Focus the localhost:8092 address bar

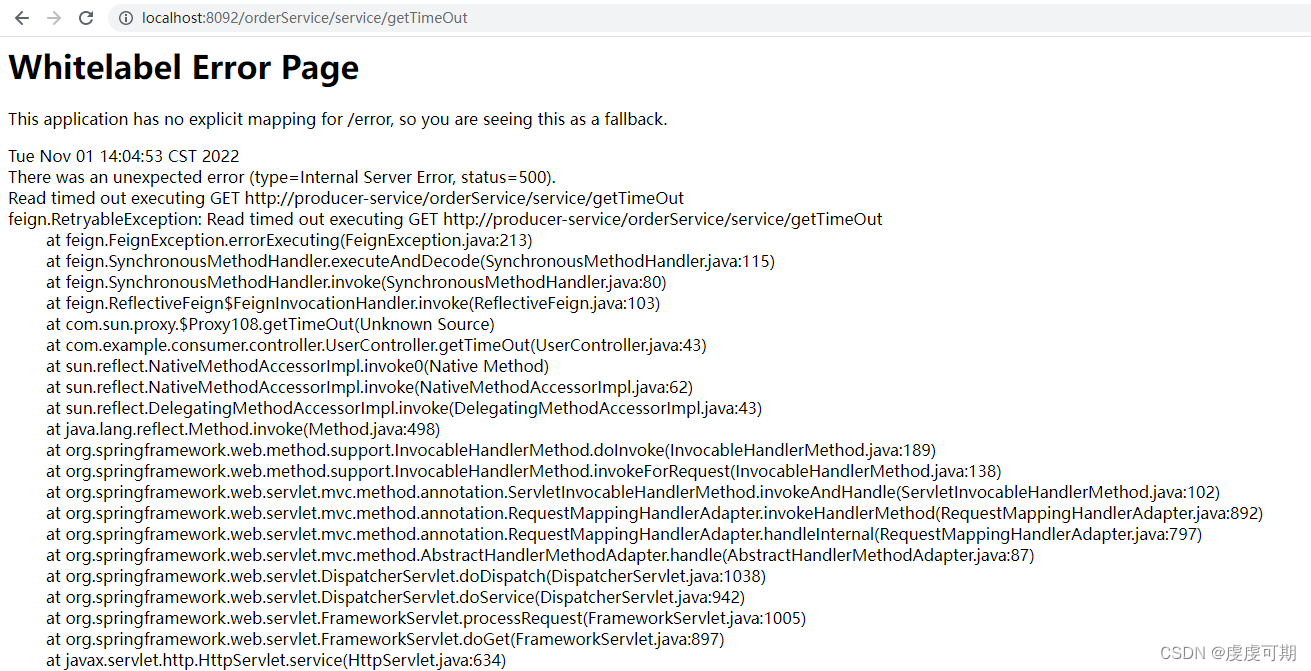[305, 18]
